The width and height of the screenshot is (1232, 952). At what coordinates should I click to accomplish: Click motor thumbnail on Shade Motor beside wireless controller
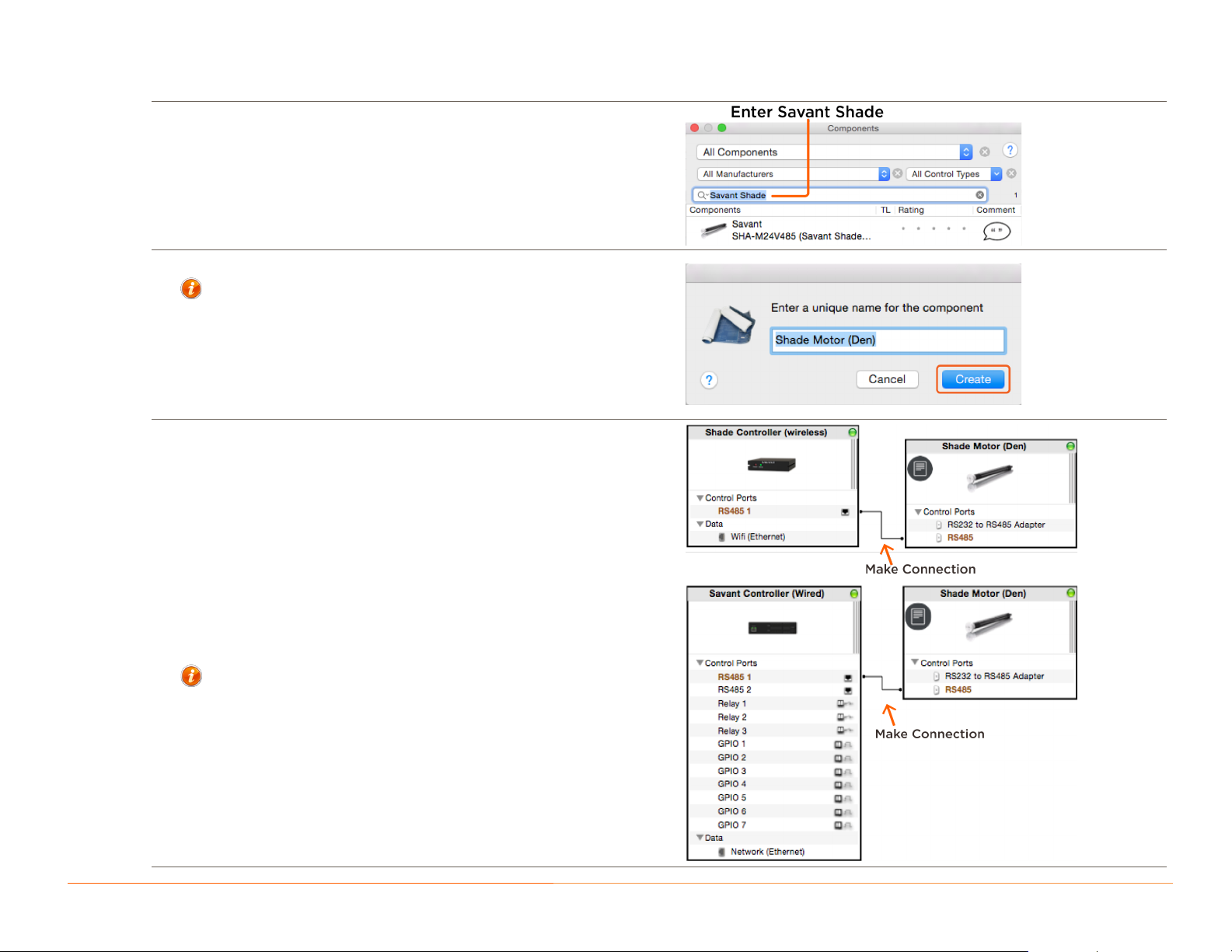[989, 476]
